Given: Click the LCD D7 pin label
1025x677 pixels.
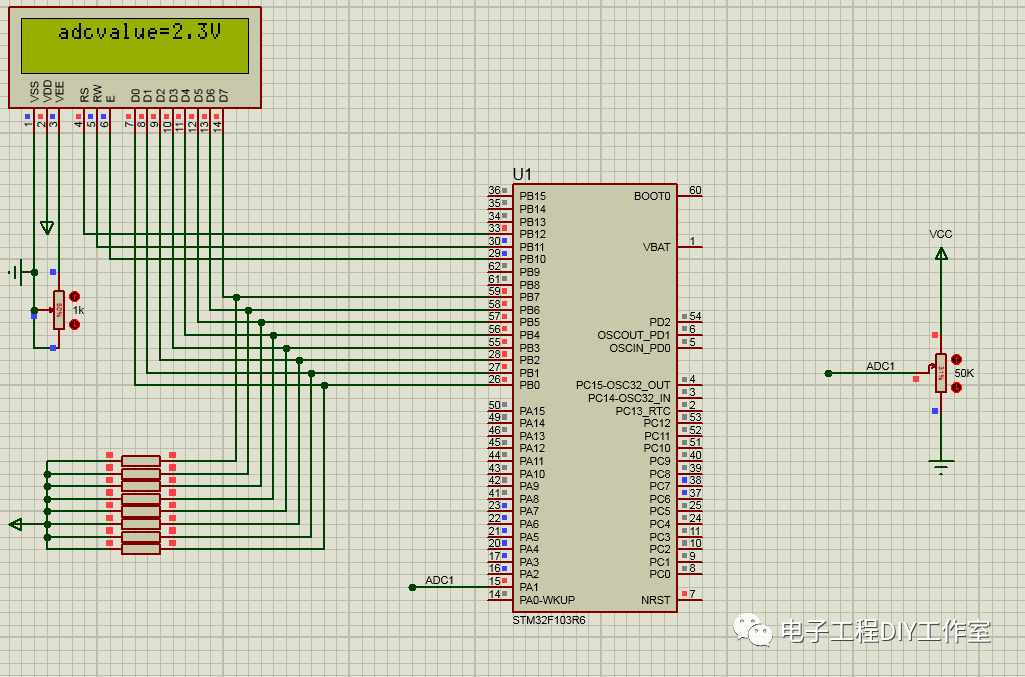Looking at the screenshot, I should tap(224, 96).
